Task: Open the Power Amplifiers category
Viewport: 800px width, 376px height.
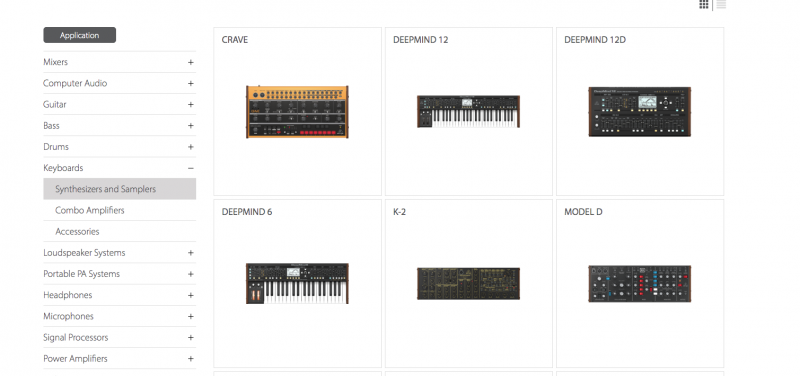Action: [x=76, y=359]
